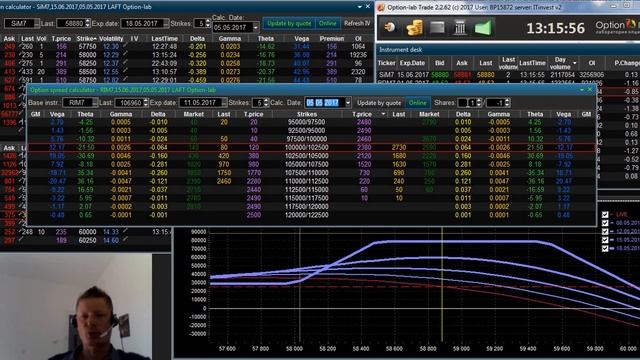Select SiM7 ticker row in Instrument desk
Image resolution: width=640 pixels, height=360 pixels.
(x=508, y=75)
